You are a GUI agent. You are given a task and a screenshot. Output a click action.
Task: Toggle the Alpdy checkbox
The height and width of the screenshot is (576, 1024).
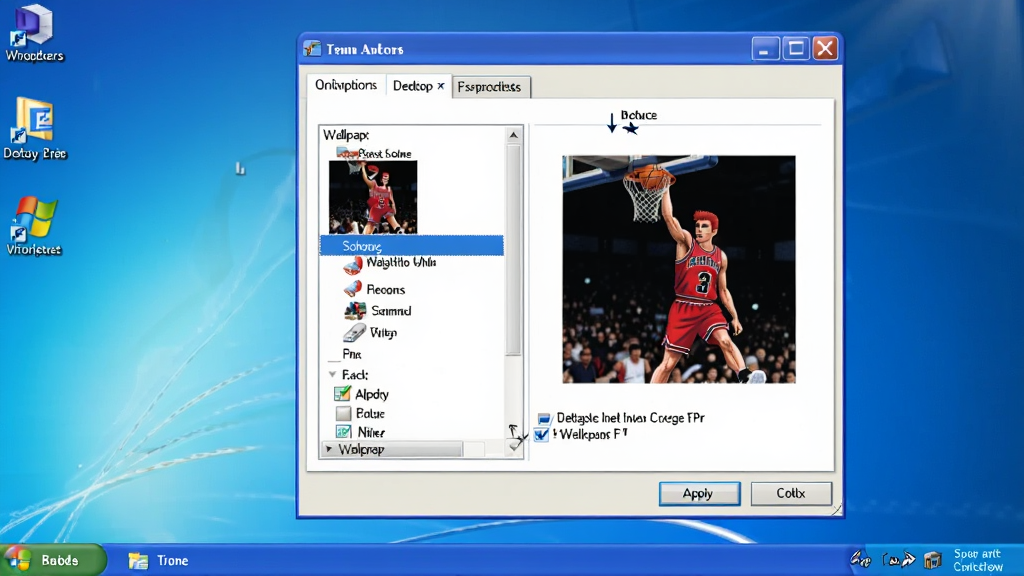click(343, 394)
